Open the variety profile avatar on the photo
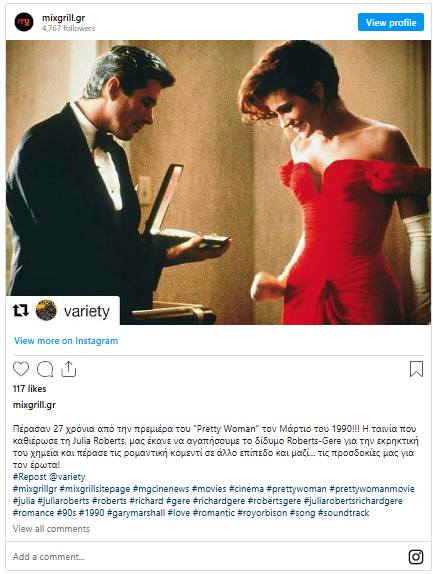The image size is (433, 574). [x=46, y=310]
